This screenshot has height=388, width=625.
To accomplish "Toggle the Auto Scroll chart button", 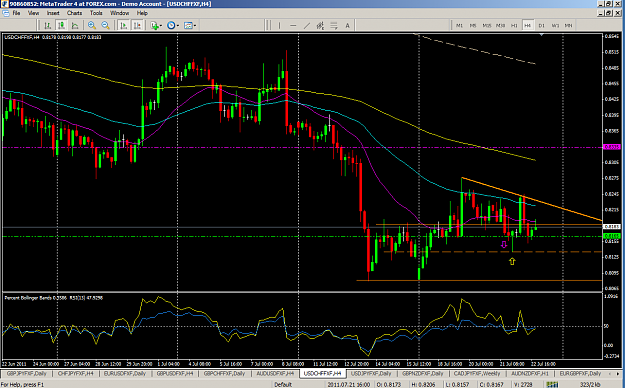I will click(x=124, y=26).
